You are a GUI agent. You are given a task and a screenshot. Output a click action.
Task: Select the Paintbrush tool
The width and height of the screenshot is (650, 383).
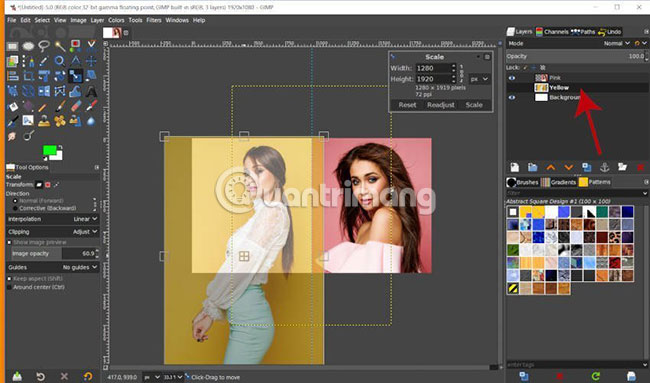tap(60, 107)
